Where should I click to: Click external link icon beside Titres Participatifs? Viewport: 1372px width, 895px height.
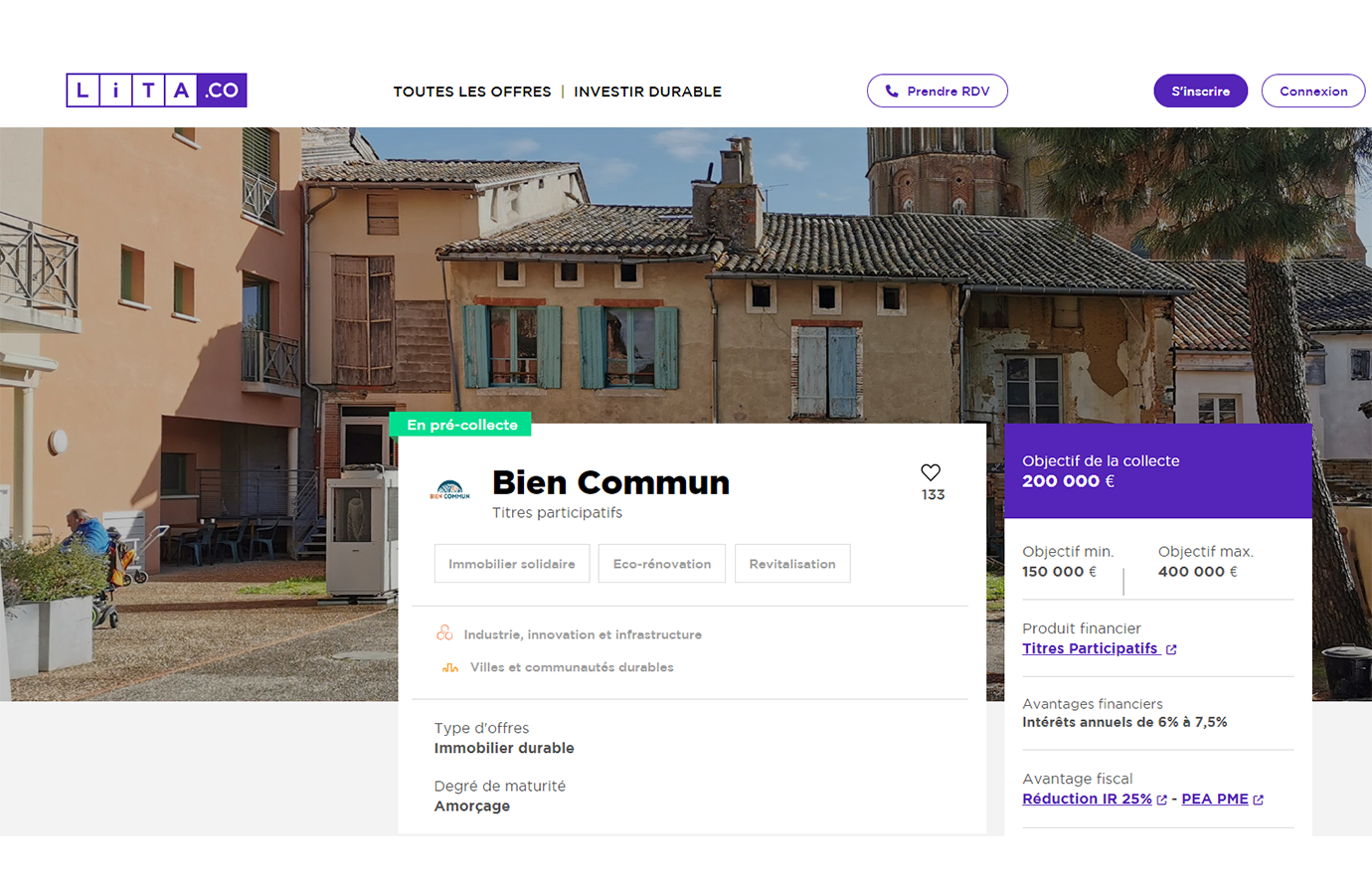pyautogui.click(x=1171, y=649)
